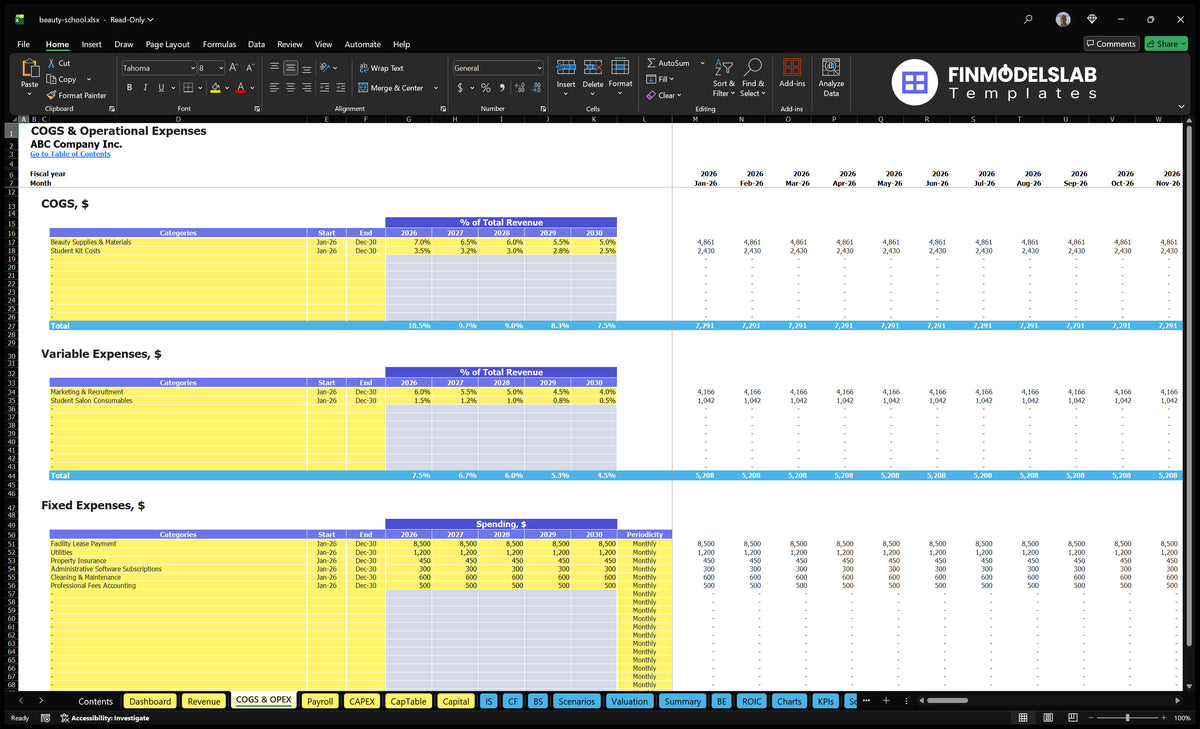The width and height of the screenshot is (1200, 729).
Task: Open the Tahoma font name dropdown
Action: point(191,68)
